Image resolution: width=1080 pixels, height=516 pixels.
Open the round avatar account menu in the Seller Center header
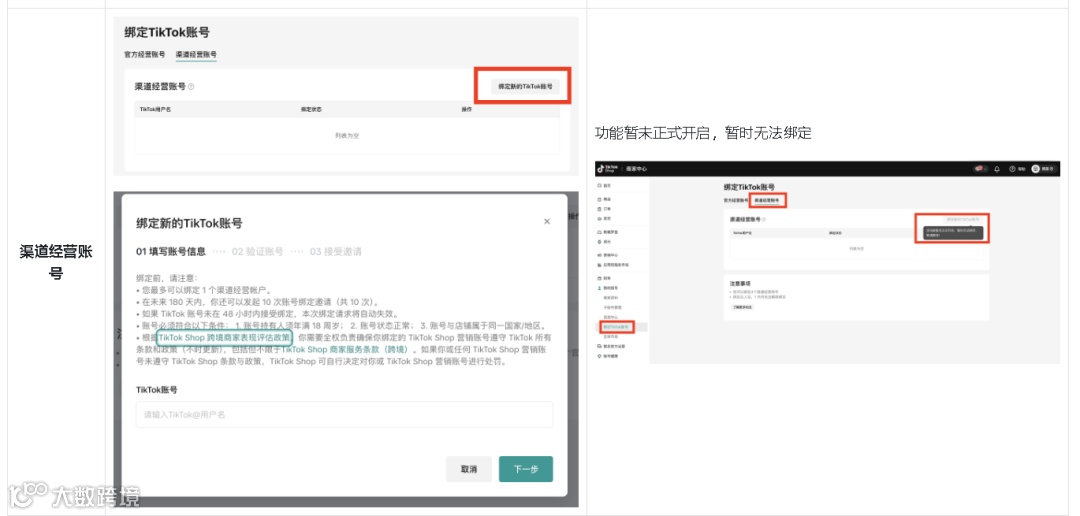(x=1035, y=169)
